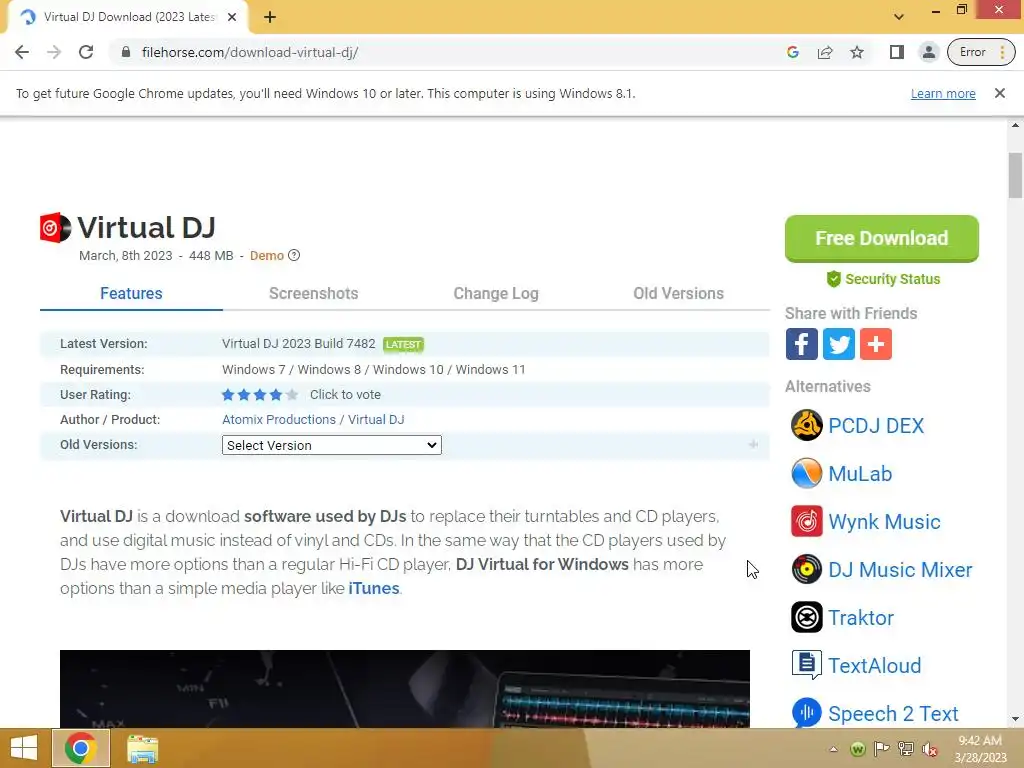Open Chrome menu via Error button

click(981, 52)
